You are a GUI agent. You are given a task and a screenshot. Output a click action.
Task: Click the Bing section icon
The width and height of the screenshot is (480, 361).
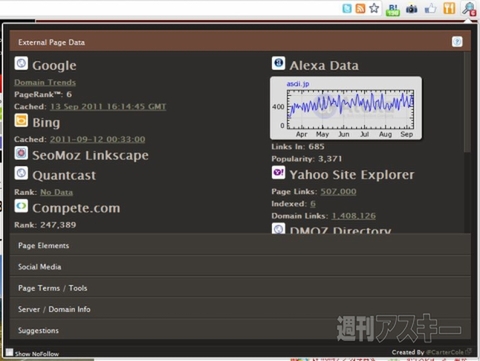point(21,120)
